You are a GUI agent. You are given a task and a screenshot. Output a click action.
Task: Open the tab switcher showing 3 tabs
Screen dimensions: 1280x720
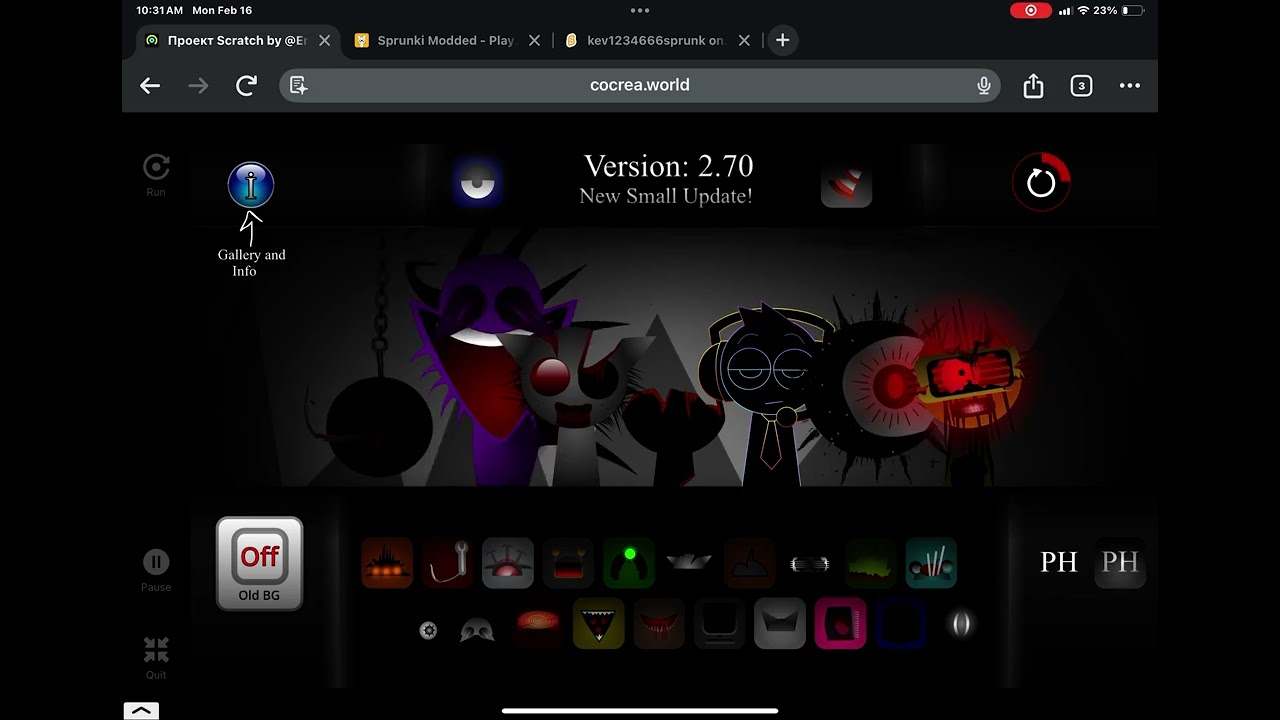pyautogui.click(x=1081, y=86)
